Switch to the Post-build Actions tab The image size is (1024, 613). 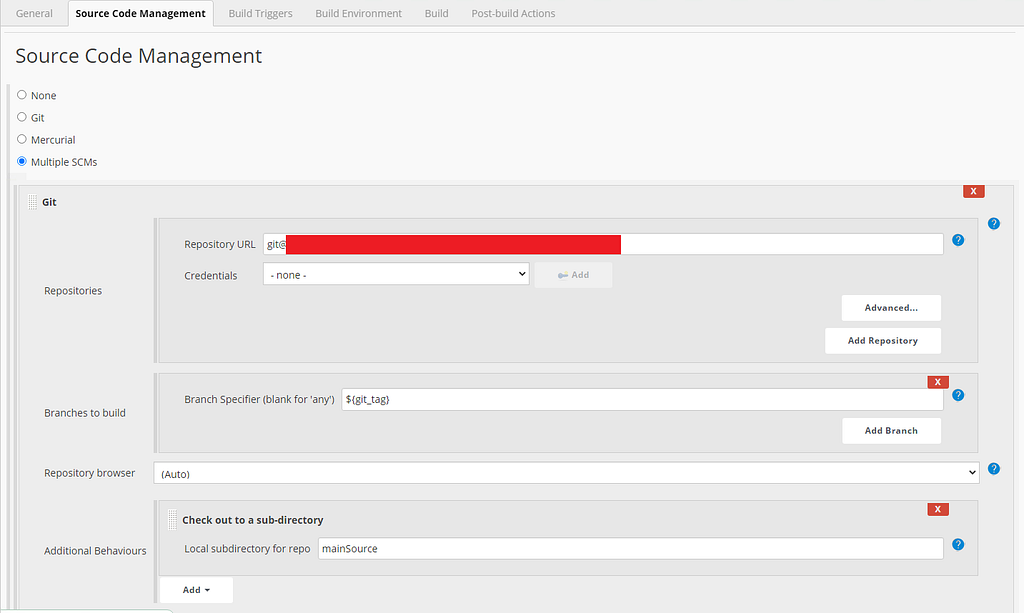(513, 13)
